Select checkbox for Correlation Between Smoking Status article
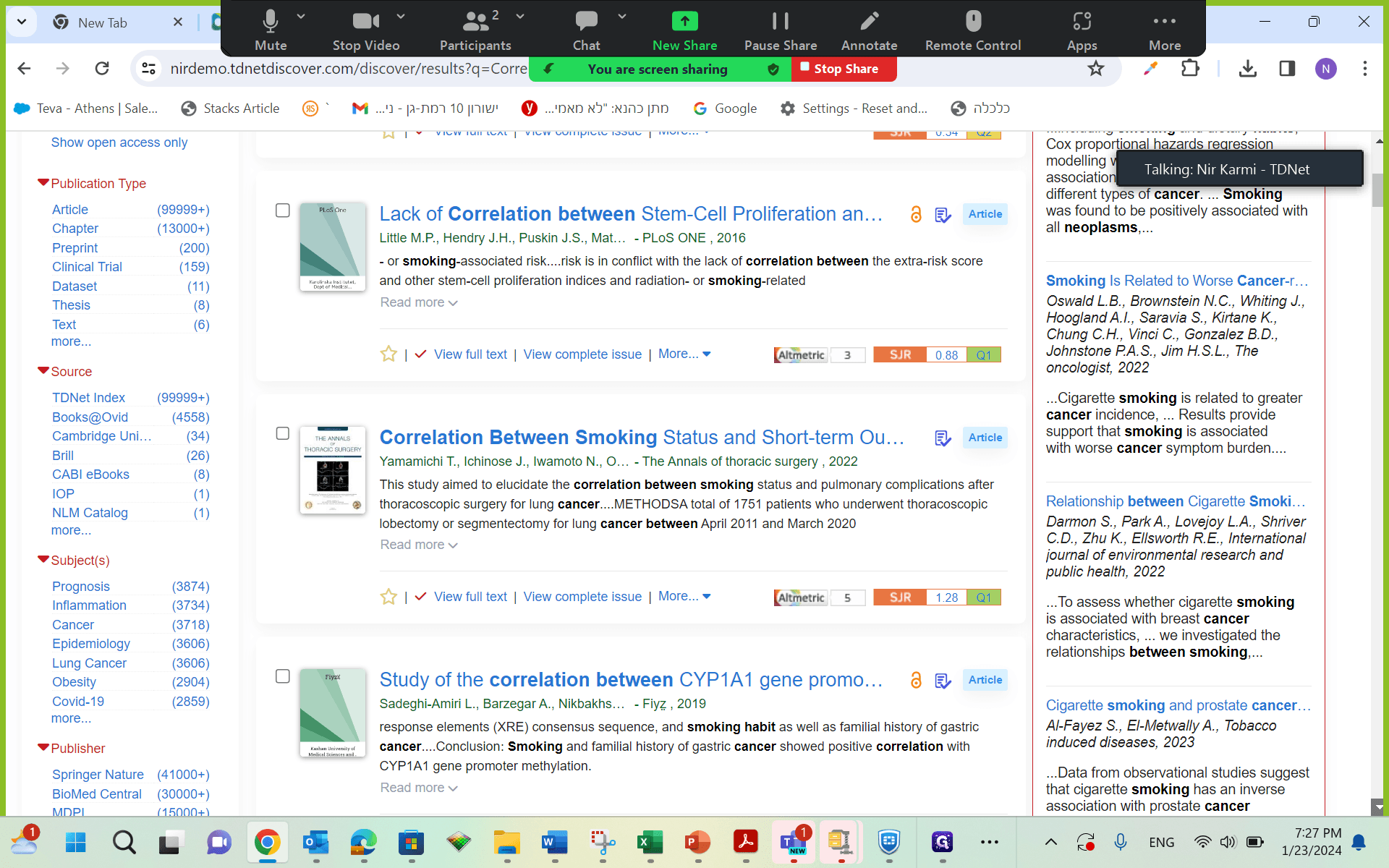The image size is (1389, 868). 283,433
